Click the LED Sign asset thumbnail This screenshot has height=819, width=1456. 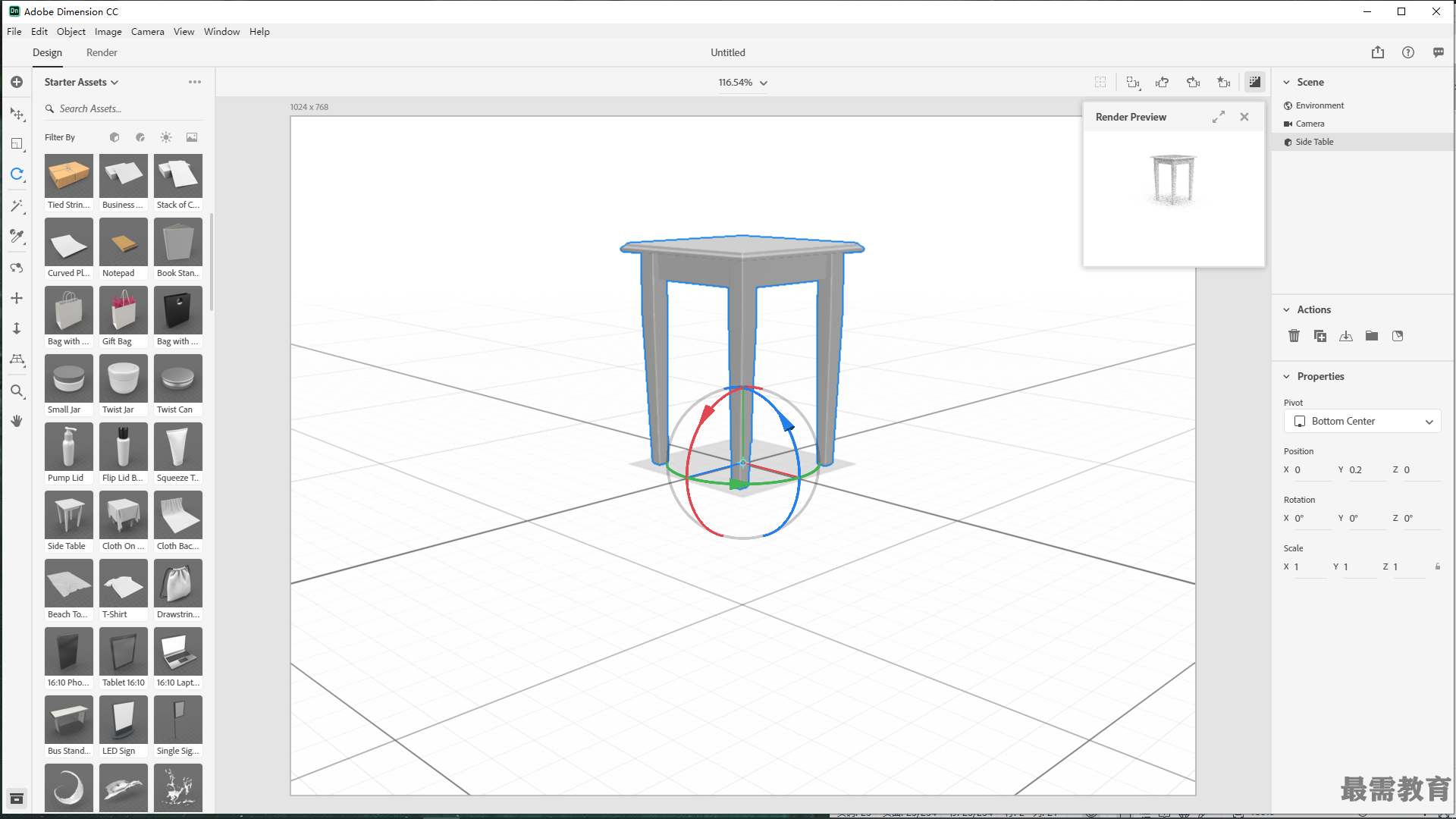coord(124,720)
